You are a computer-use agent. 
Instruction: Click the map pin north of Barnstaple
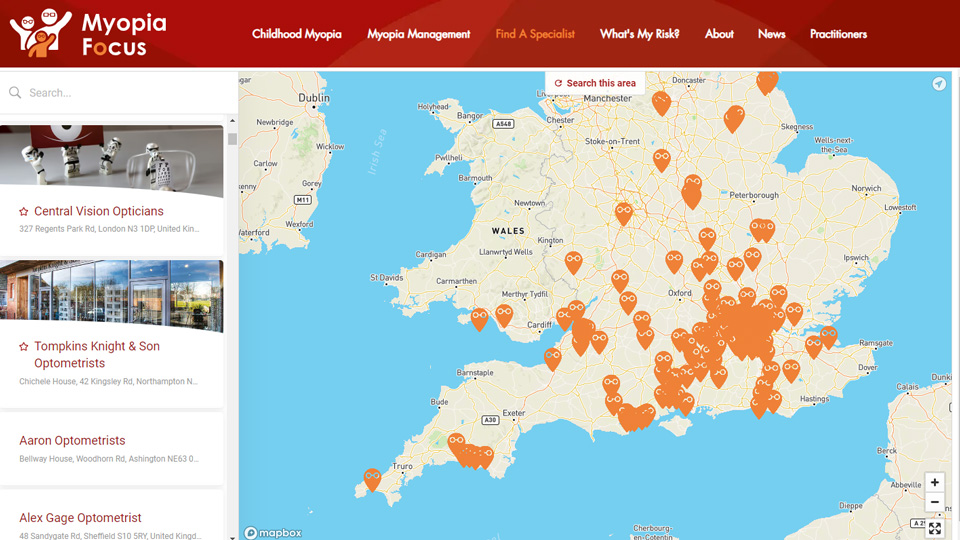[x=552, y=359]
